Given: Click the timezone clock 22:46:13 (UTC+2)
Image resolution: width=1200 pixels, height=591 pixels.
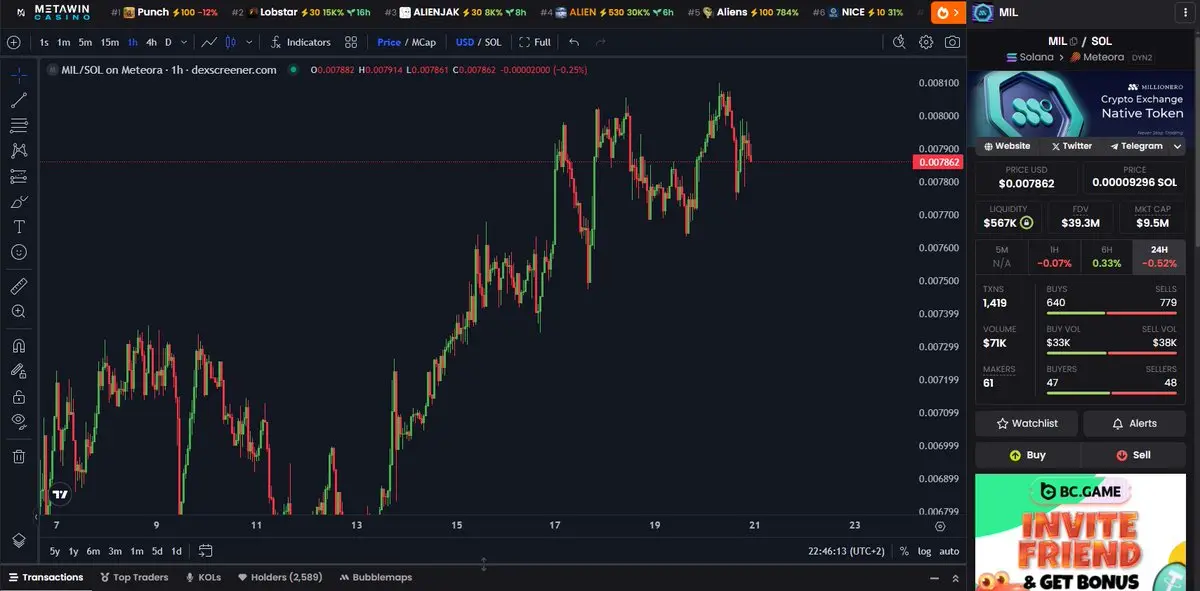Looking at the screenshot, I should [847, 551].
